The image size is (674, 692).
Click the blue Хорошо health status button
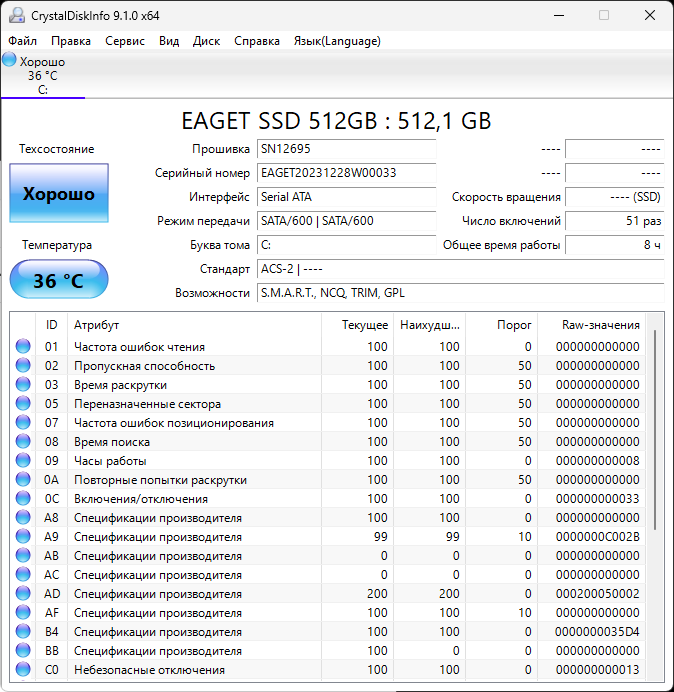59,194
